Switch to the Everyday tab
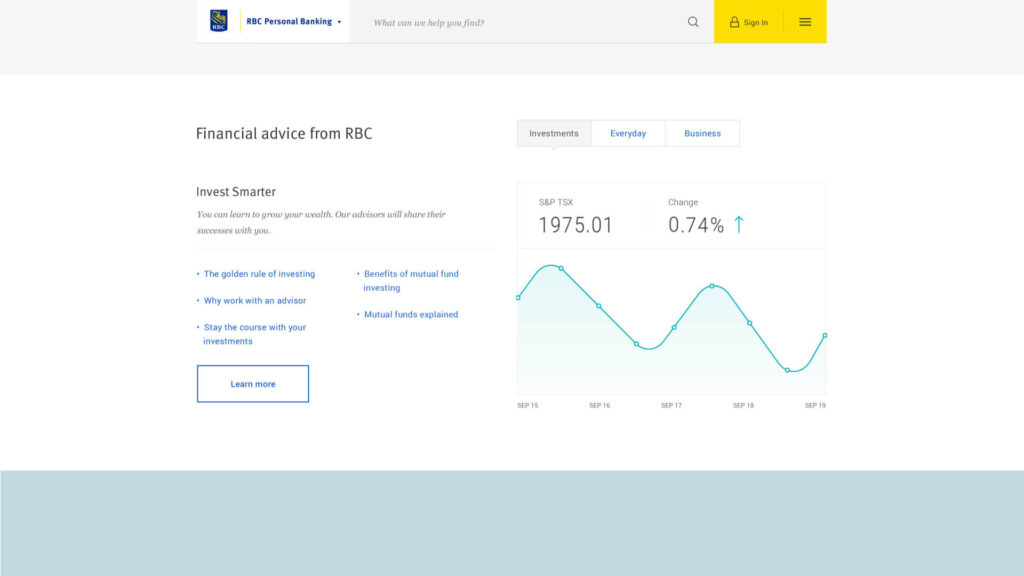The width and height of the screenshot is (1024, 576). pyautogui.click(x=628, y=133)
